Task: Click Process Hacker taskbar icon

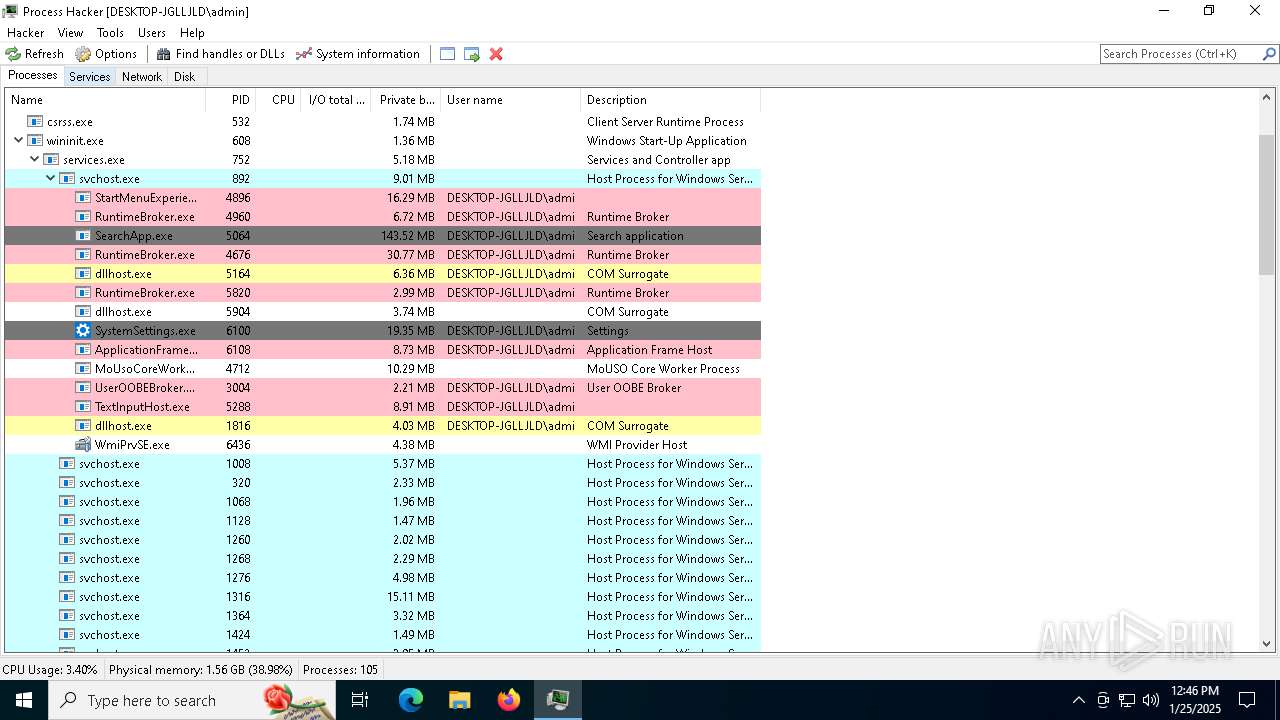Action: click(x=557, y=700)
